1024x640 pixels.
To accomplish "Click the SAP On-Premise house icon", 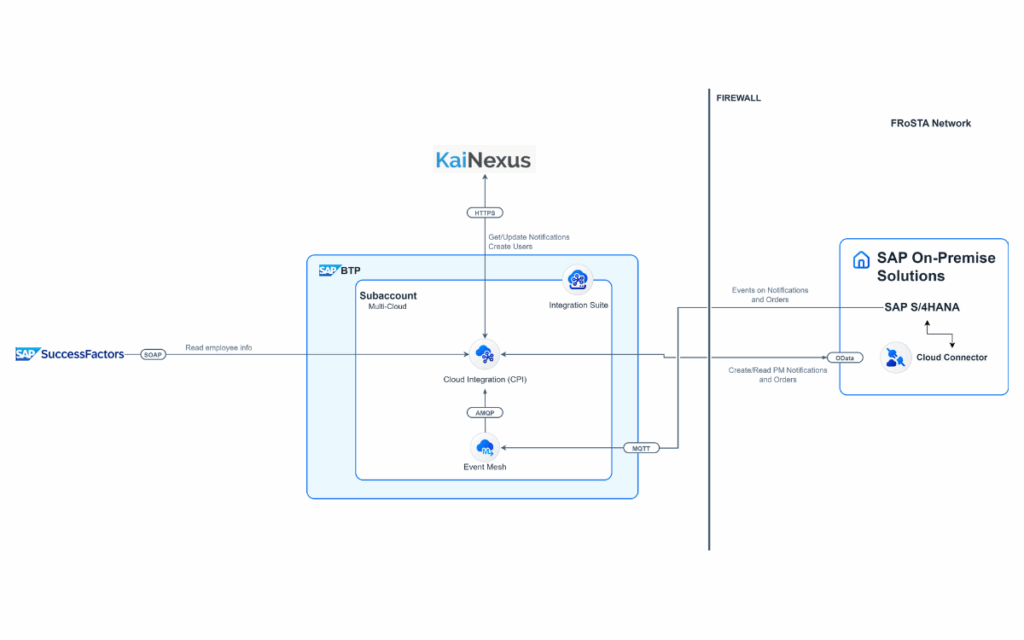I will click(861, 260).
